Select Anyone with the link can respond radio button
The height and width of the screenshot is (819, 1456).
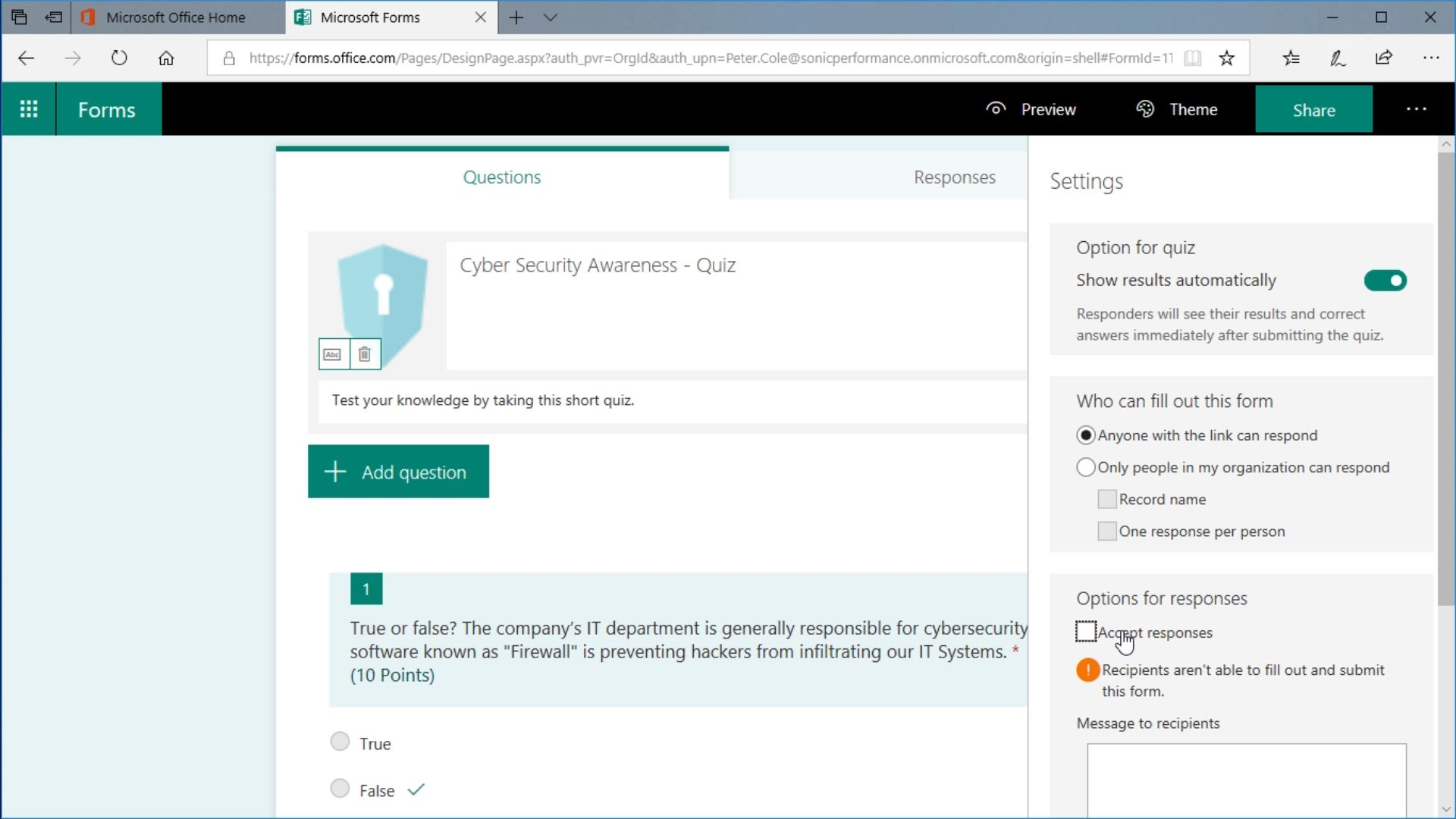point(1085,434)
